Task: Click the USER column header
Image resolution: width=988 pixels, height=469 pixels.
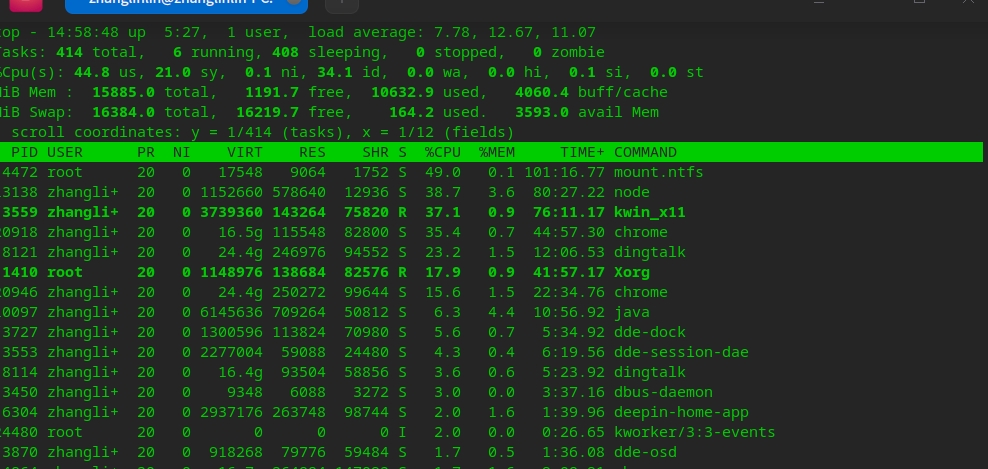Action: coord(65,152)
